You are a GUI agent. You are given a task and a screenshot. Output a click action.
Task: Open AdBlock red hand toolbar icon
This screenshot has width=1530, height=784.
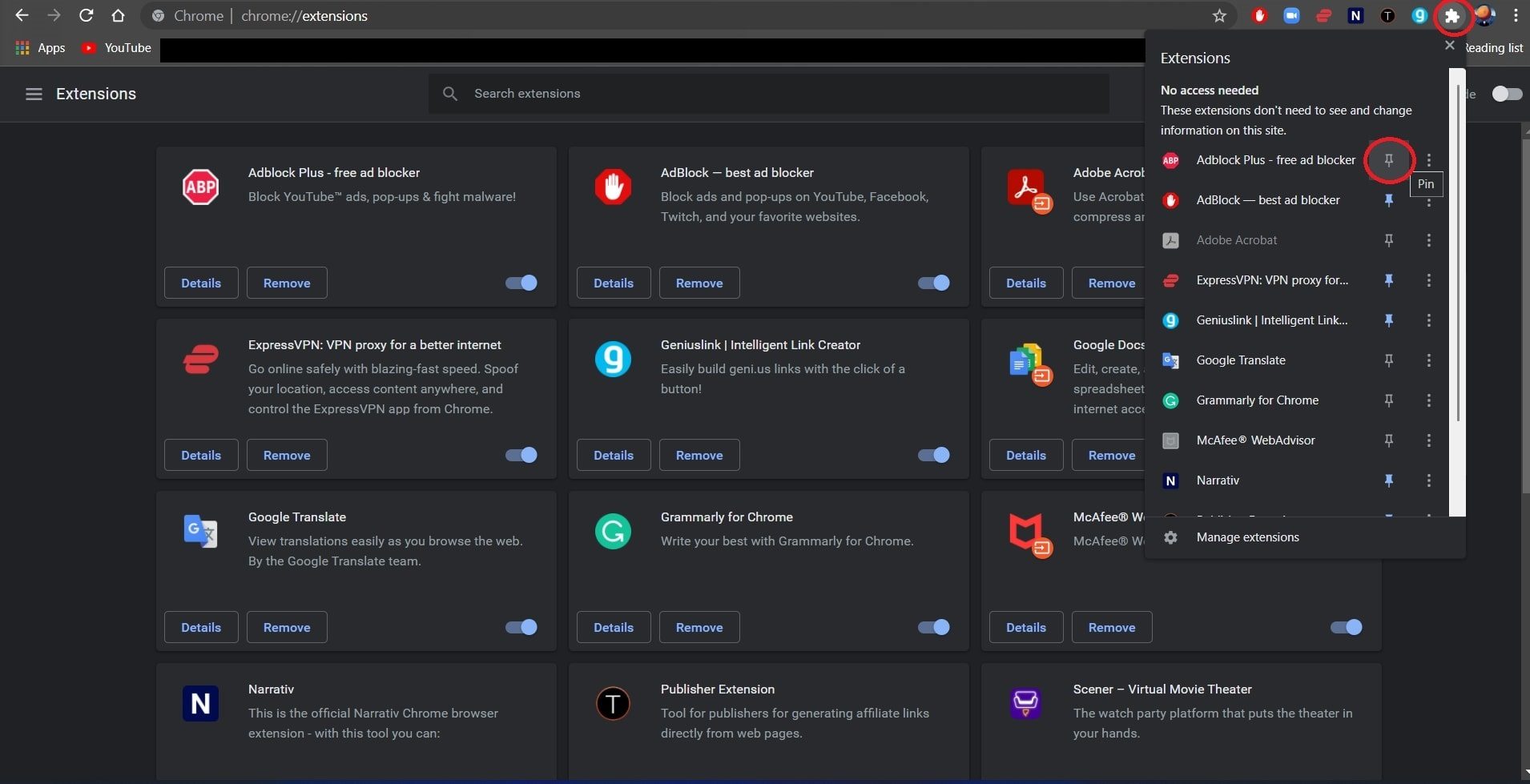click(x=1259, y=15)
